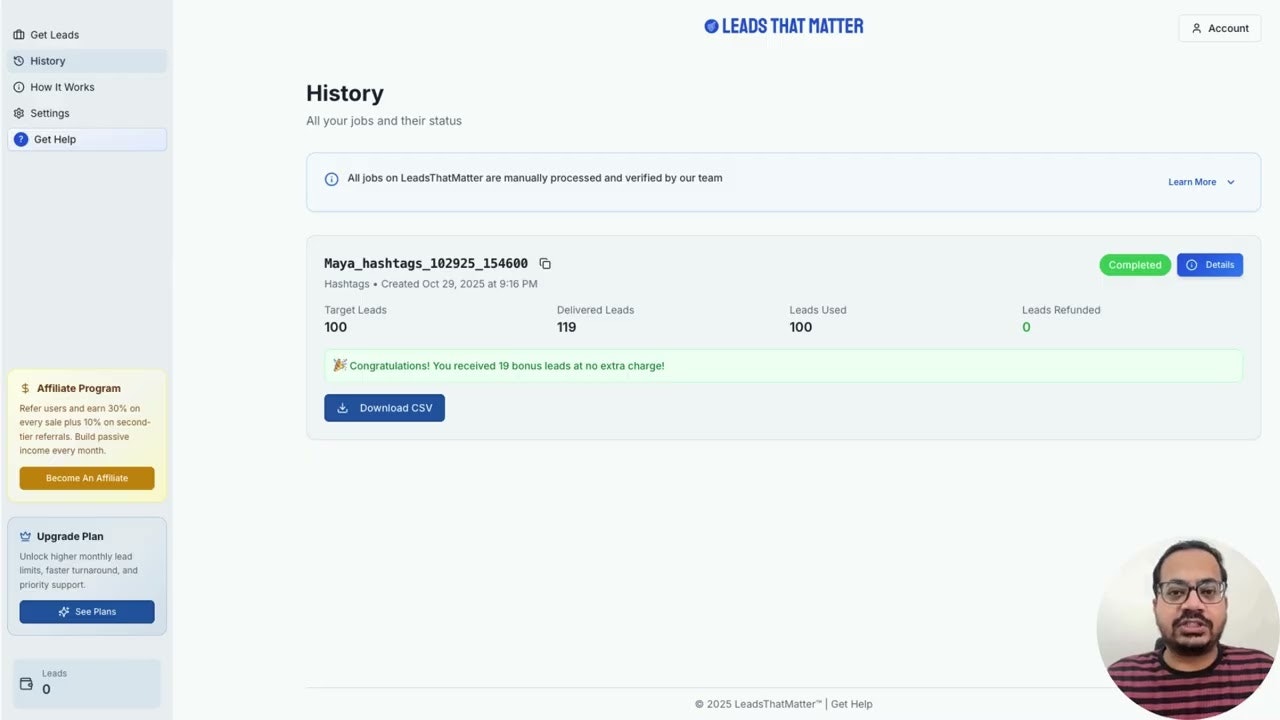Click the briefcase icon beside Get Leads
Screen dimensions: 1280x720
click(19, 35)
